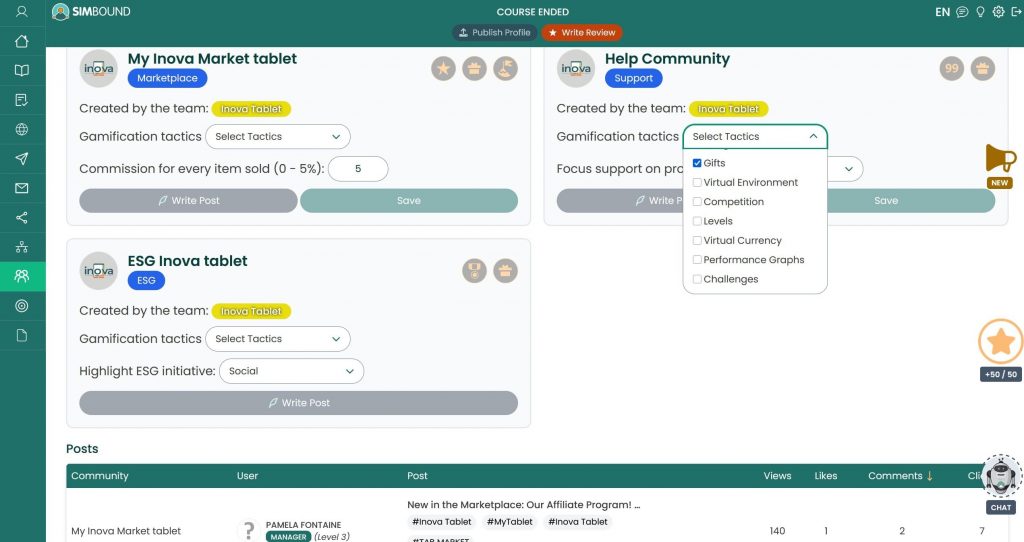This screenshot has height=542, width=1024.
Task: Click the +50 / 50 points counter
Action: (1000, 374)
